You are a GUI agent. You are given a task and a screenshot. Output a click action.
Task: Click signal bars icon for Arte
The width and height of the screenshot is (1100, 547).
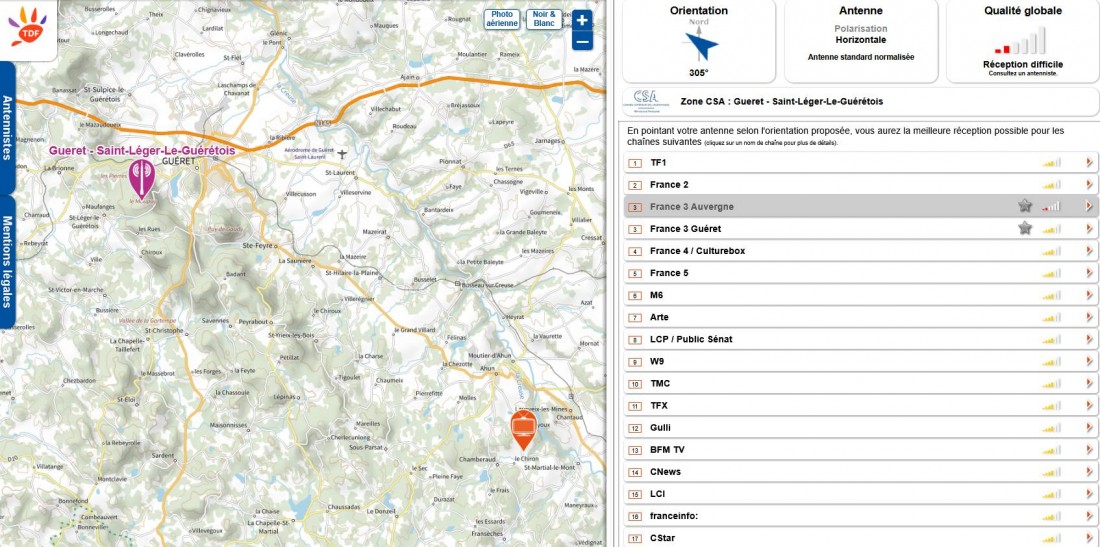tap(1052, 317)
